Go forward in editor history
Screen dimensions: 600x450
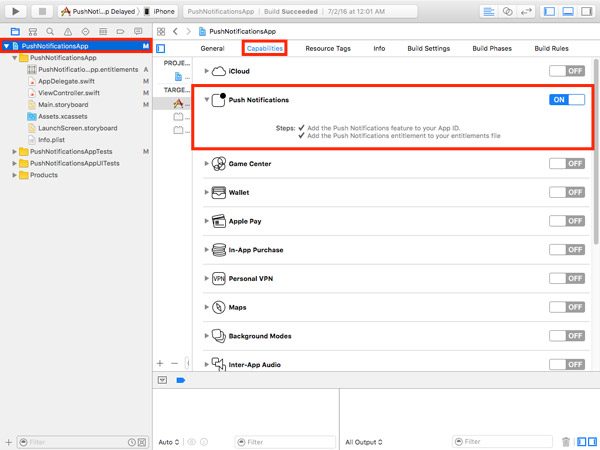(x=188, y=31)
